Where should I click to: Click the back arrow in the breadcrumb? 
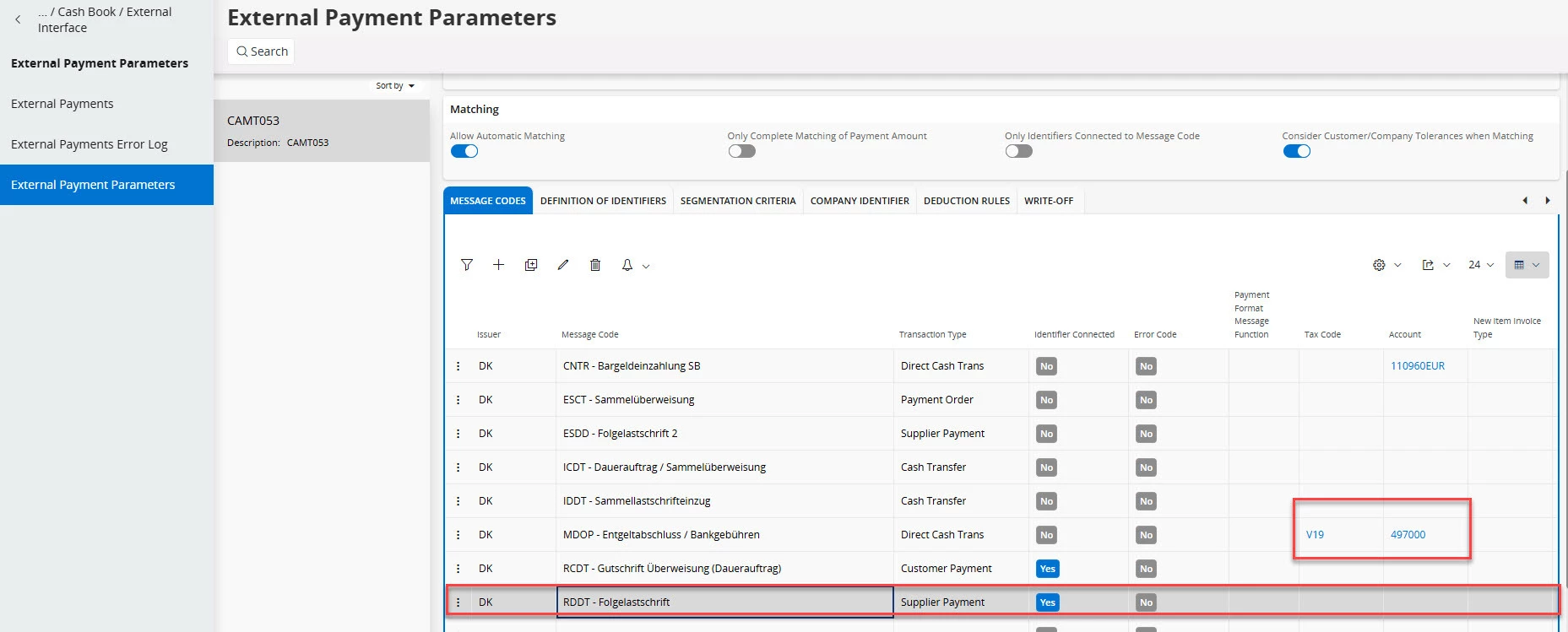tap(18, 19)
